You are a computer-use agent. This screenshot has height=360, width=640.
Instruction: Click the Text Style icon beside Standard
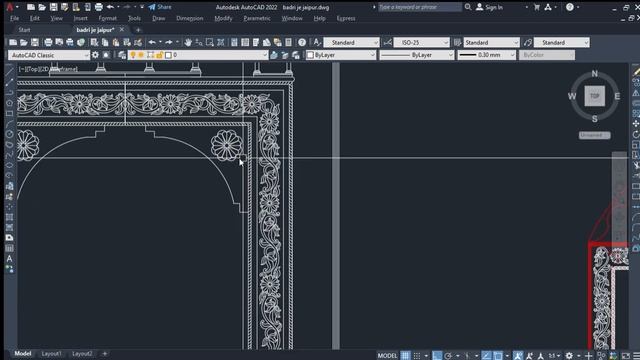tap(317, 42)
